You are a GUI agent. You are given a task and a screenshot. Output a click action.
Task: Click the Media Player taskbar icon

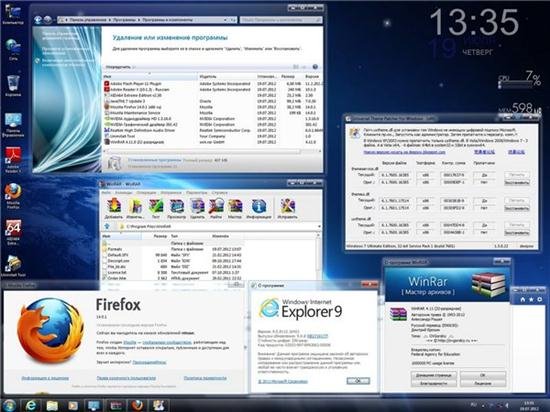73,405
